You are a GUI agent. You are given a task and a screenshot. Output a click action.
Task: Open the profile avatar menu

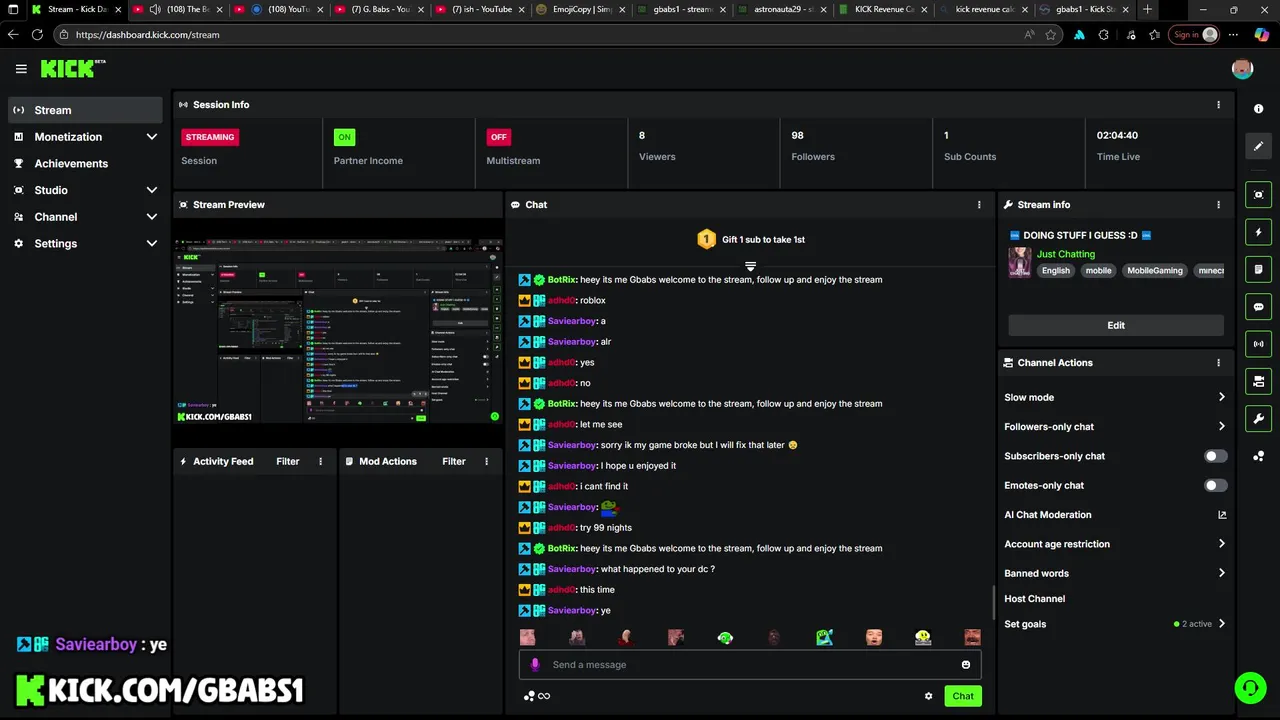point(1242,69)
